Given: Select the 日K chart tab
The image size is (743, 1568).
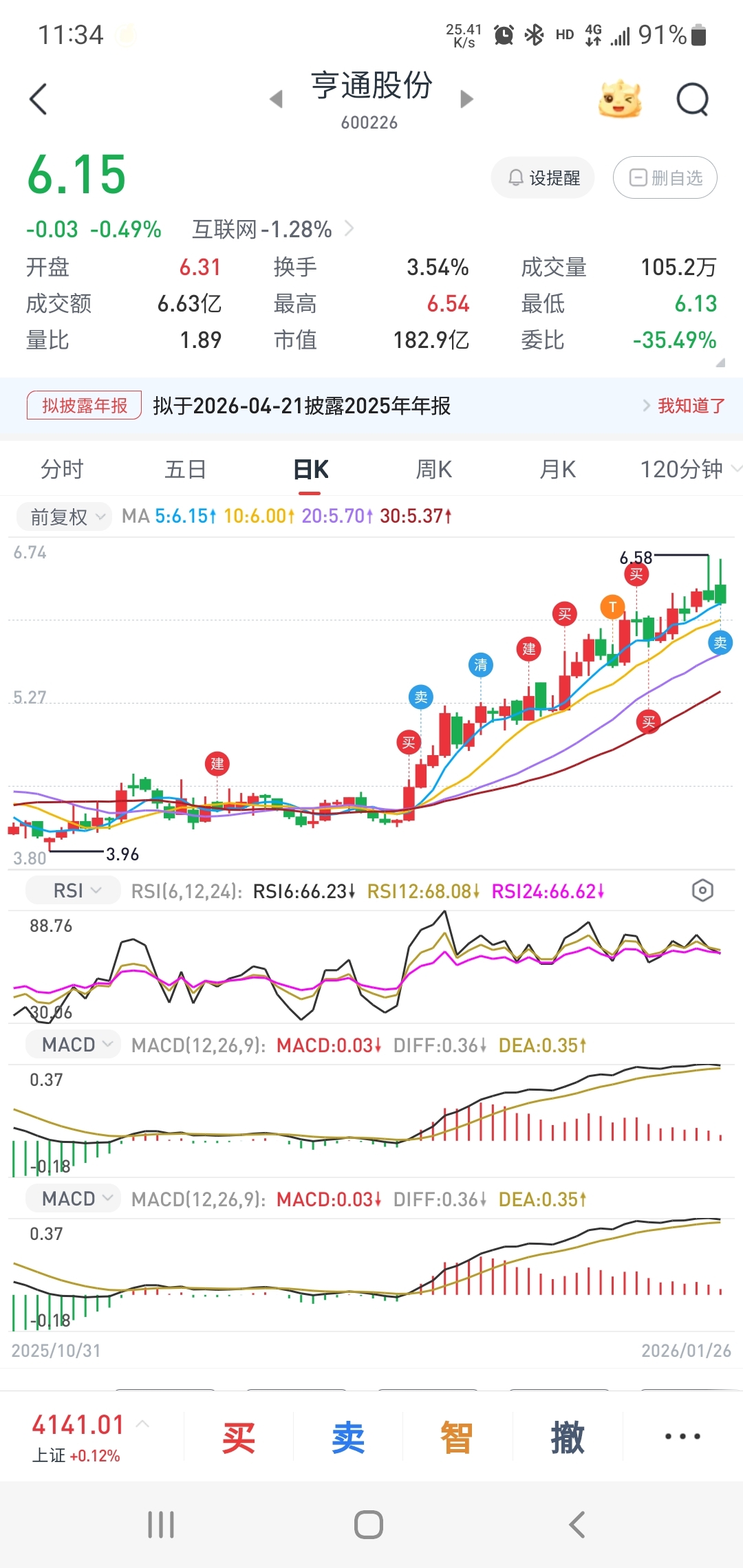Looking at the screenshot, I should (310, 469).
